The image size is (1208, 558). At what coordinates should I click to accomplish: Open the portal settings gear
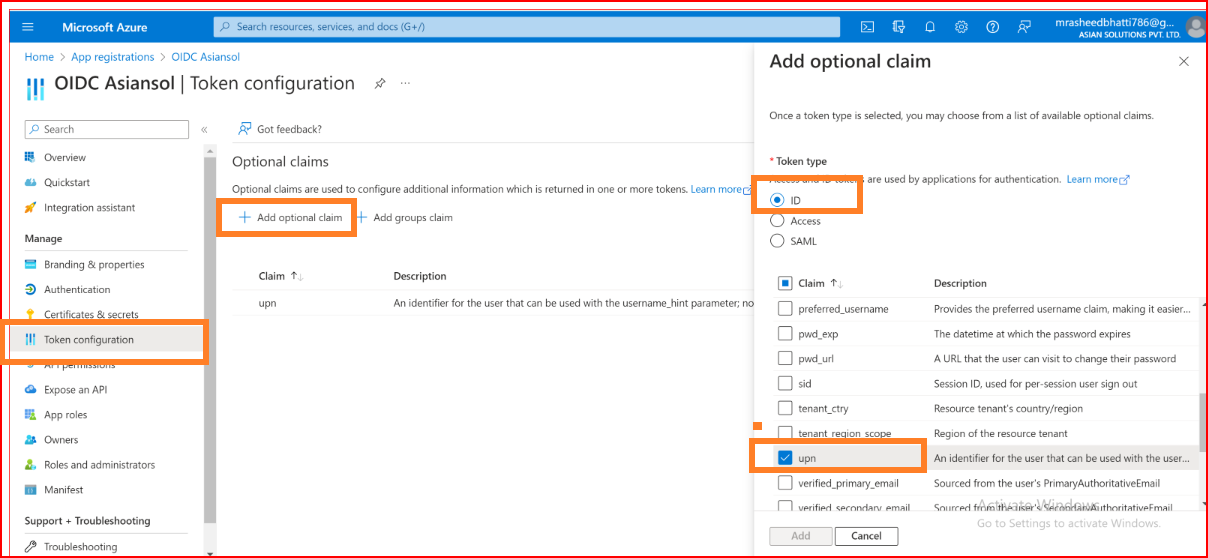pyautogui.click(x=961, y=27)
